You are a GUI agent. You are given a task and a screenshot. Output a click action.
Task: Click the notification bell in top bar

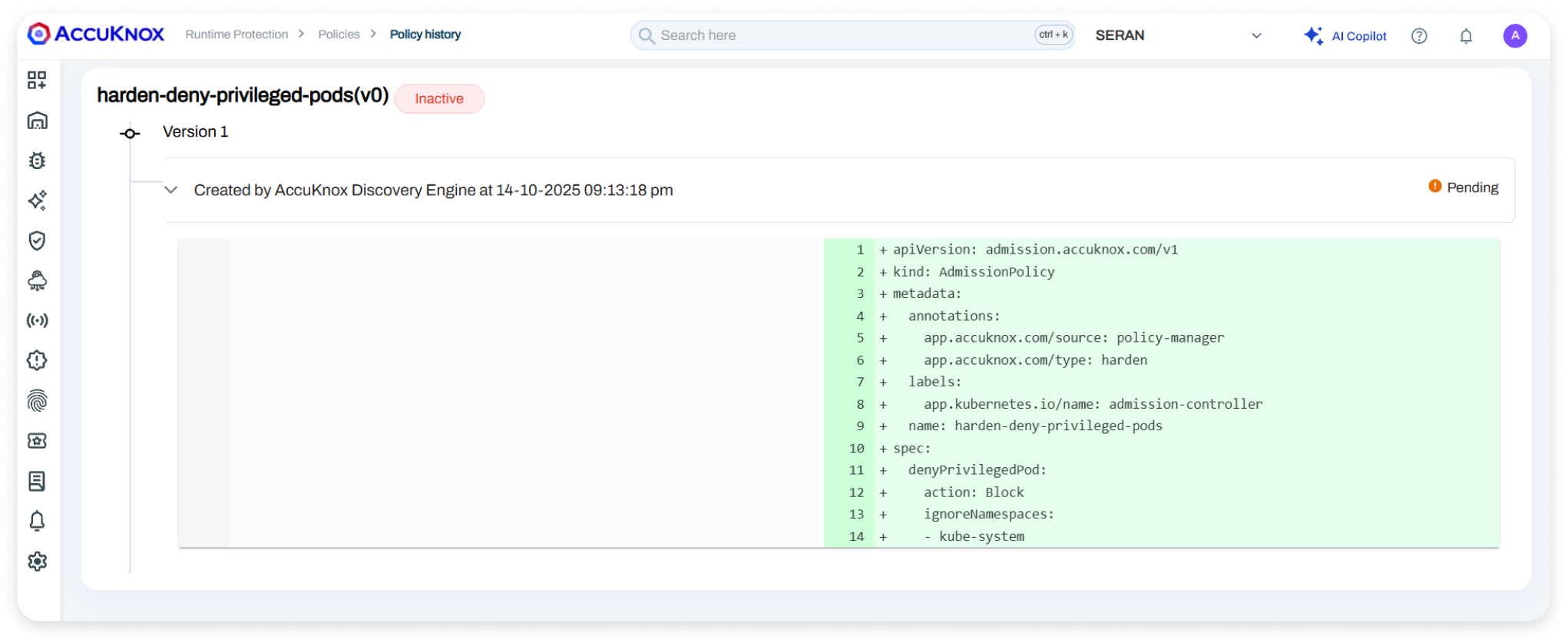pos(1466,36)
